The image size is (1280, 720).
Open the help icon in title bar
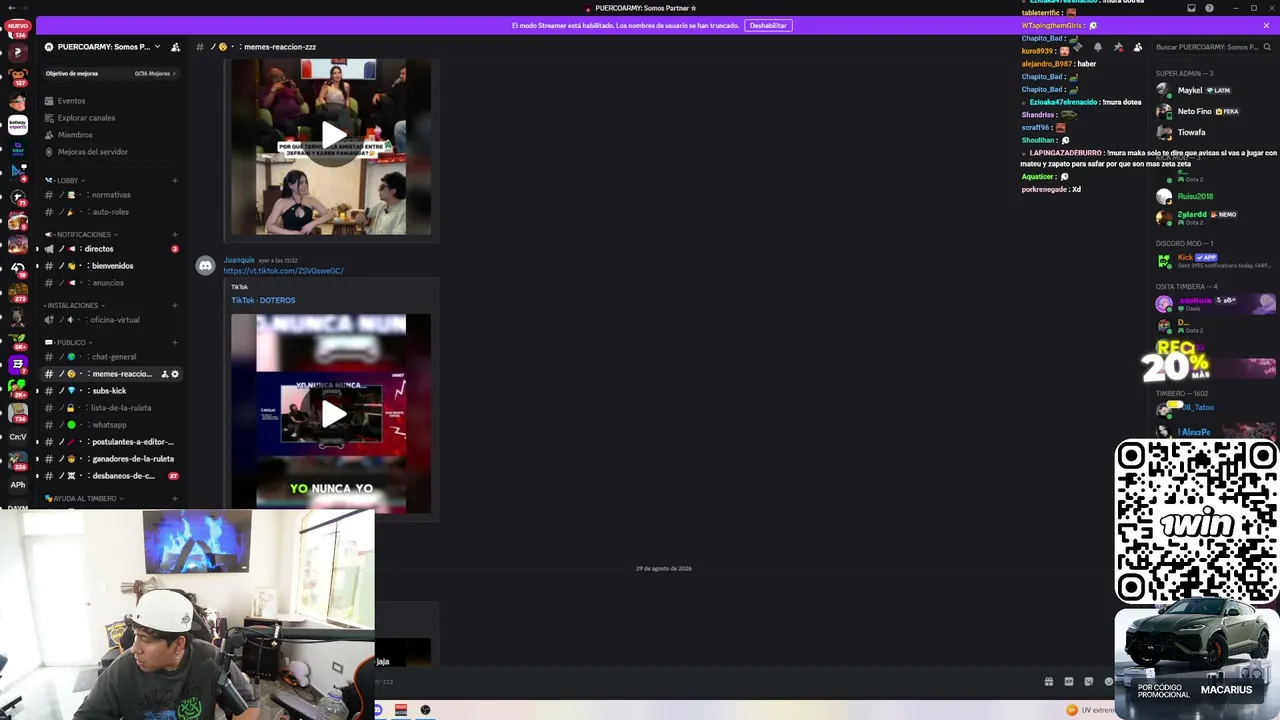[1209, 8]
